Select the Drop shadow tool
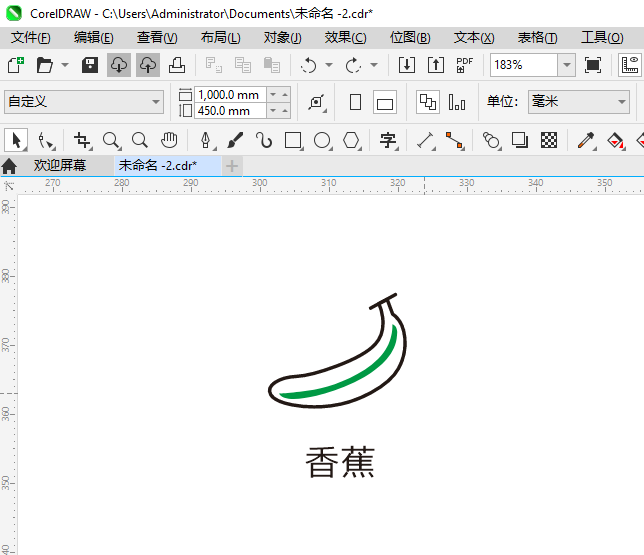This screenshot has width=644, height=555. [520, 140]
